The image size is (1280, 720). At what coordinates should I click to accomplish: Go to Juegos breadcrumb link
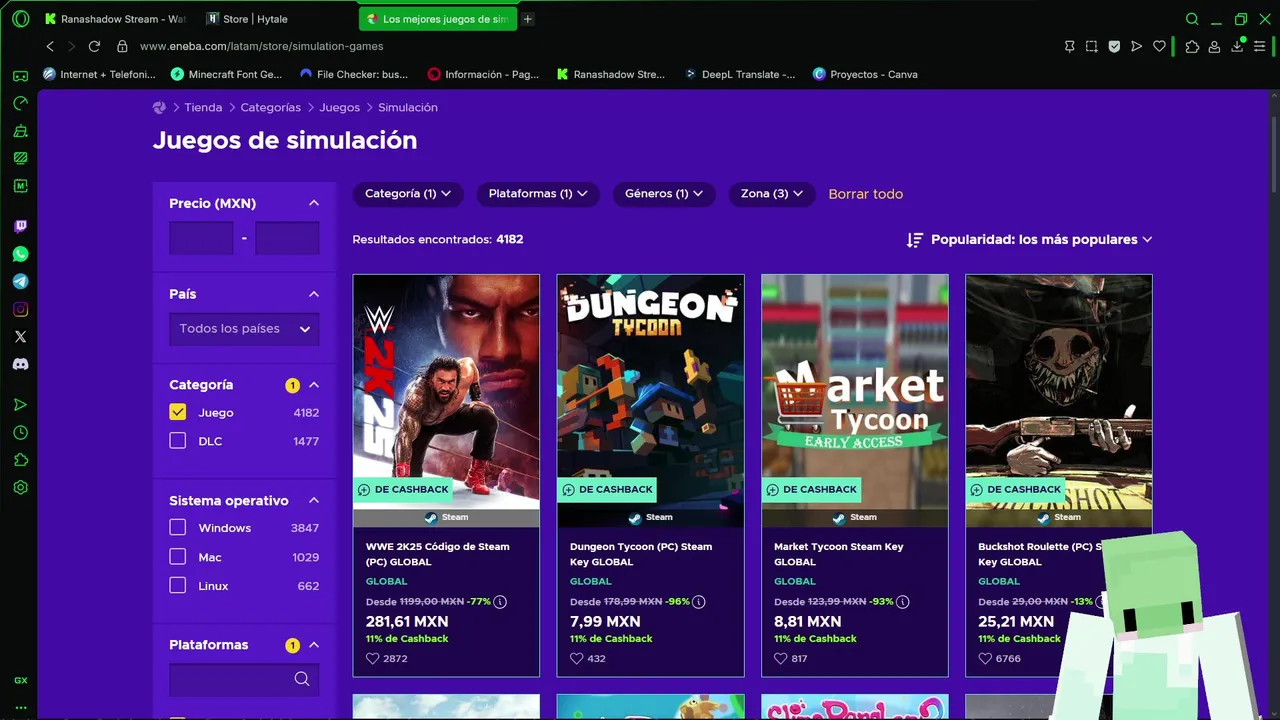340,107
